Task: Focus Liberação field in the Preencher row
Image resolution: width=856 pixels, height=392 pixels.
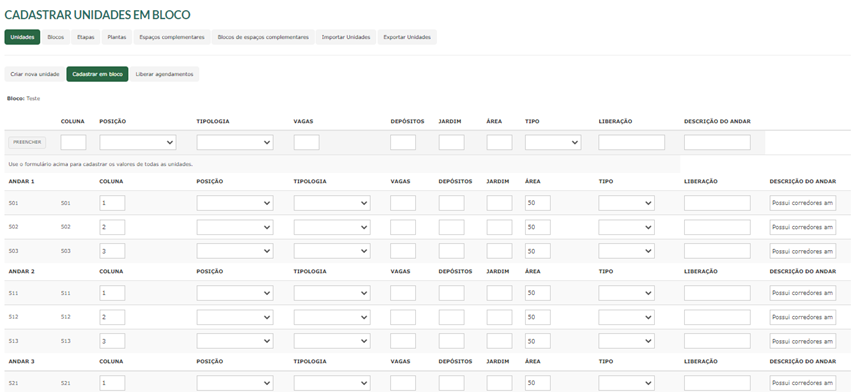Action: [632, 142]
